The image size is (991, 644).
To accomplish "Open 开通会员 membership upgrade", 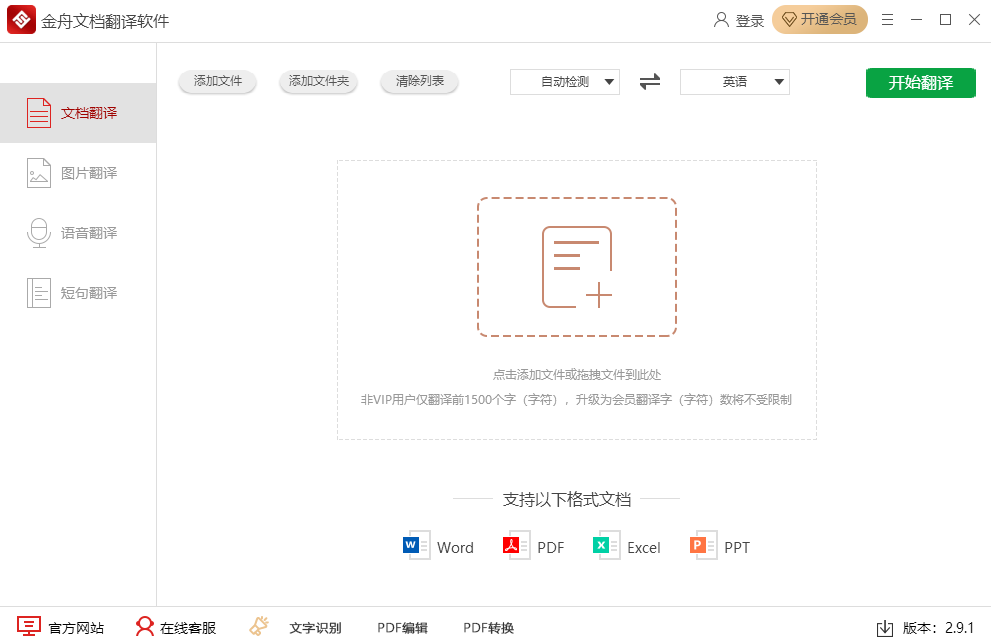I will pos(820,19).
